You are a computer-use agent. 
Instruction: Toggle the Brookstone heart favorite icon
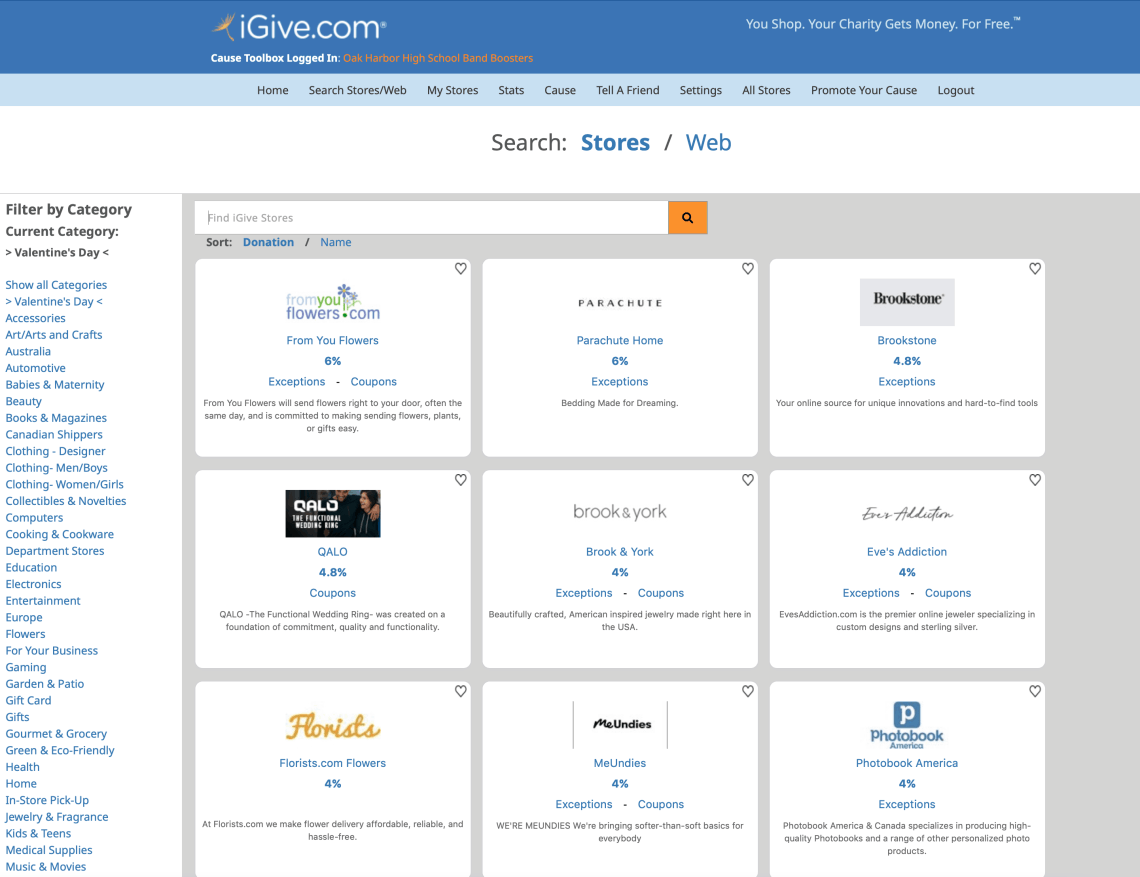pyautogui.click(x=1035, y=268)
